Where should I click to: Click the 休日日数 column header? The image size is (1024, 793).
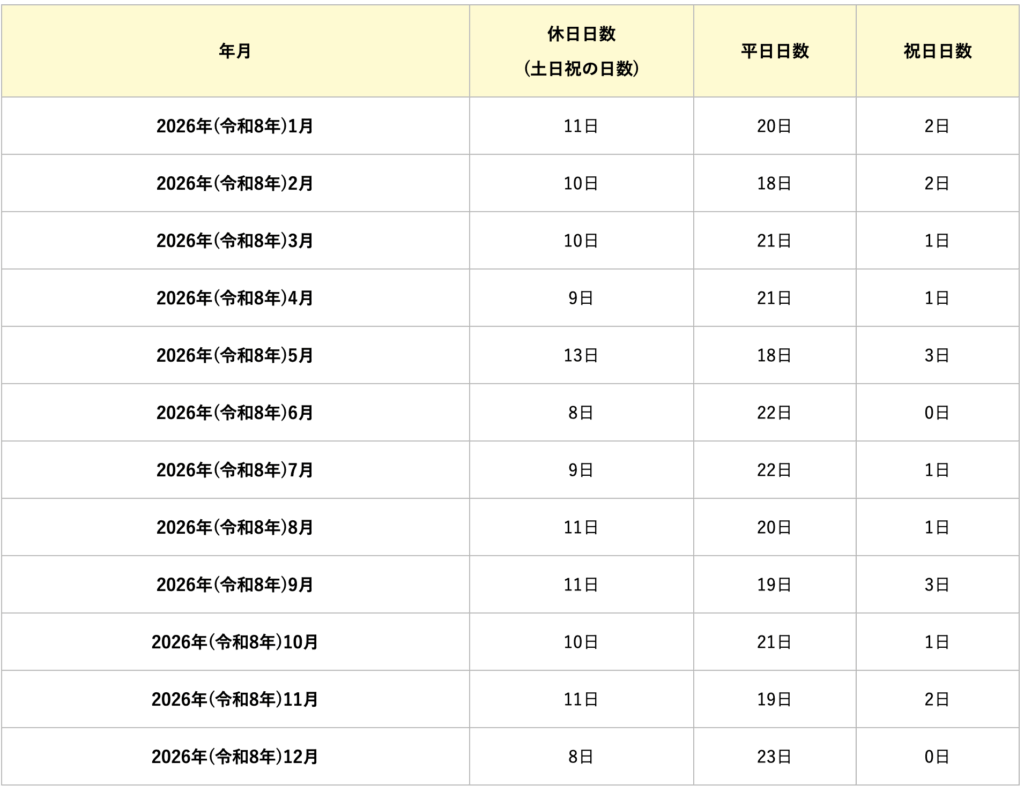[581, 51]
